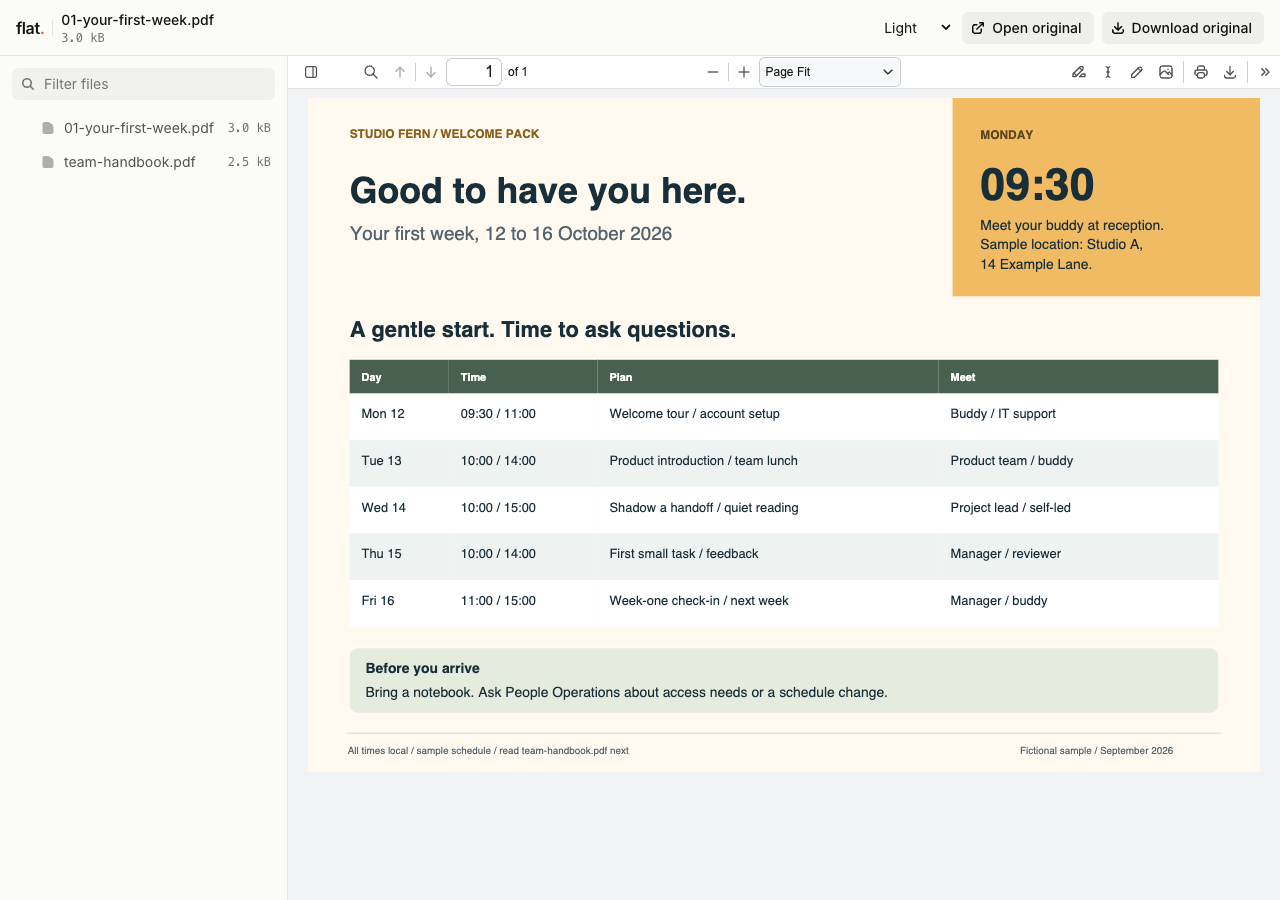The width and height of the screenshot is (1280, 900).
Task: Go to previous page arrow
Action: point(400,72)
